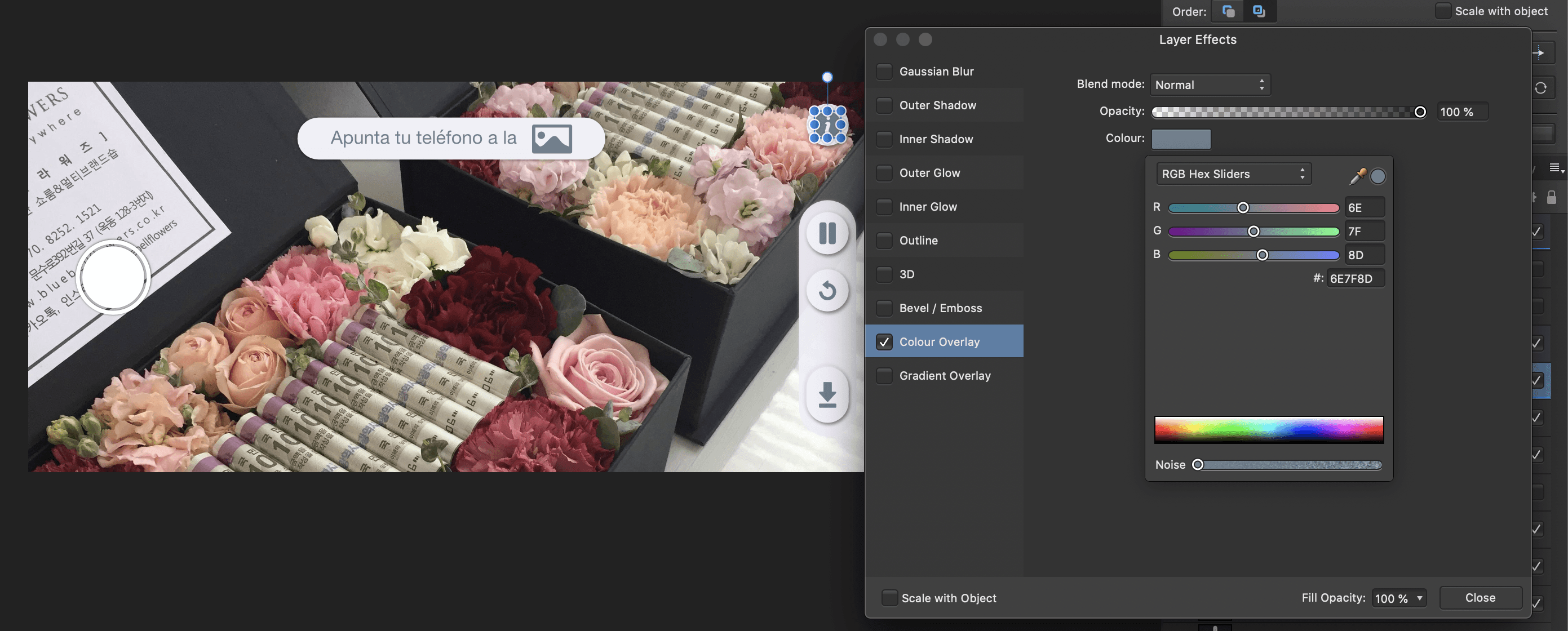Screen dimensions: 1568x631
Task: Click the rotate-back arrow icon on canvas
Action: click(x=827, y=290)
